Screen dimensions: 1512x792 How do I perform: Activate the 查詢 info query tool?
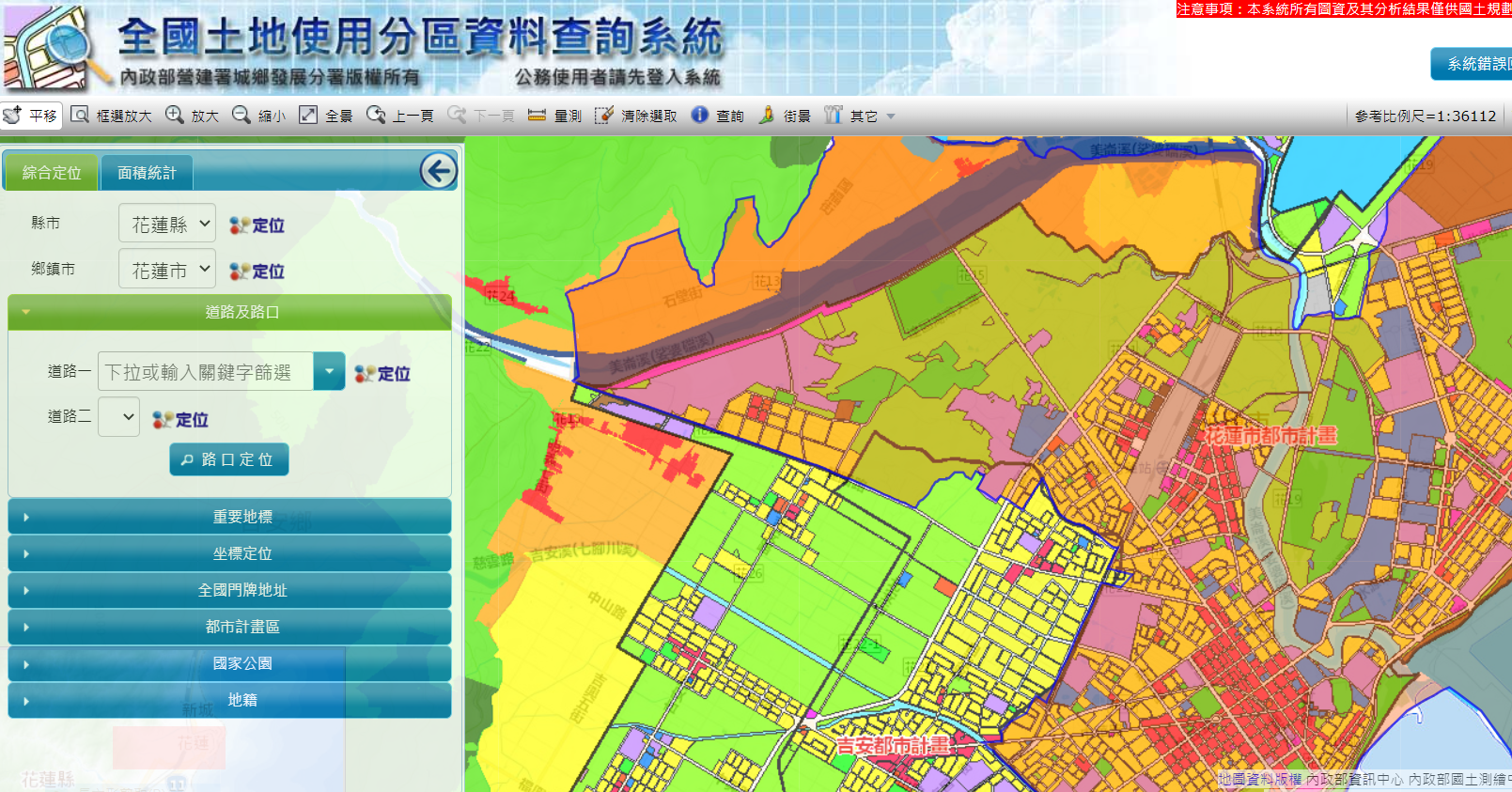point(718,116)
